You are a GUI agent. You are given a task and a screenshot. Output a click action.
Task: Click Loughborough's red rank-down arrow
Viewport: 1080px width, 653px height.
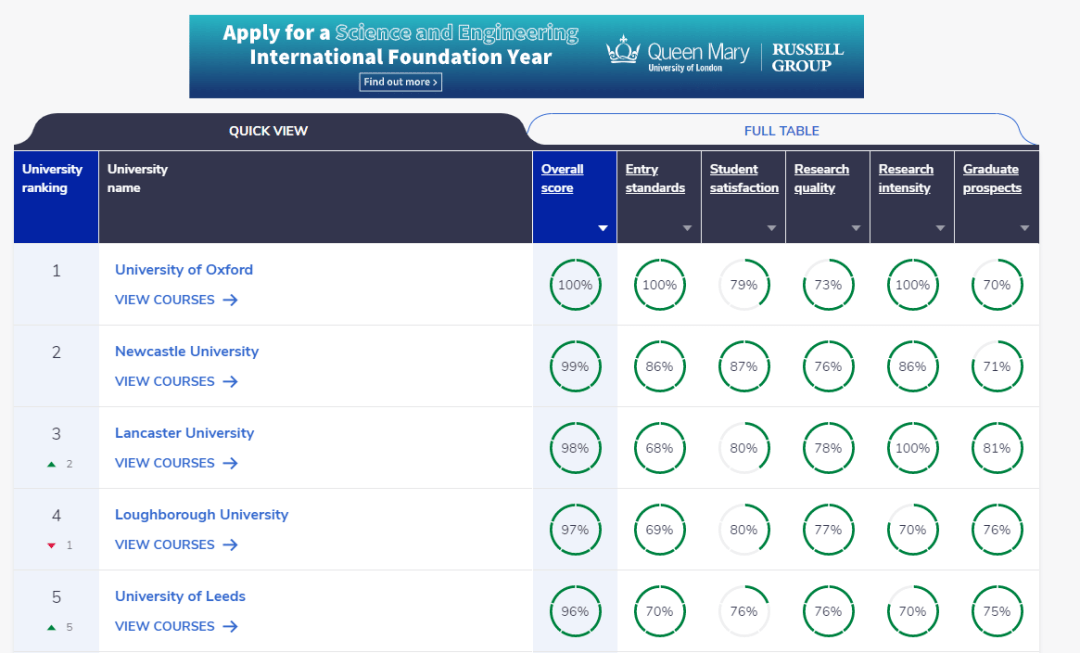51,546
